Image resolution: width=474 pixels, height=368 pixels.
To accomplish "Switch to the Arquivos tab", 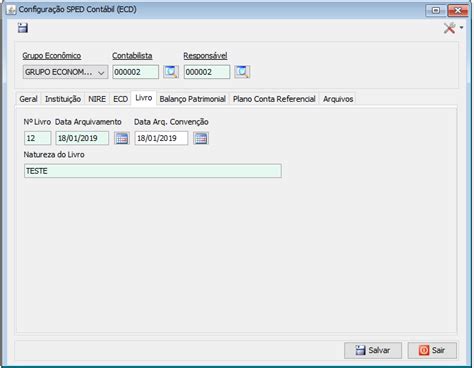I will click(338, 99).
